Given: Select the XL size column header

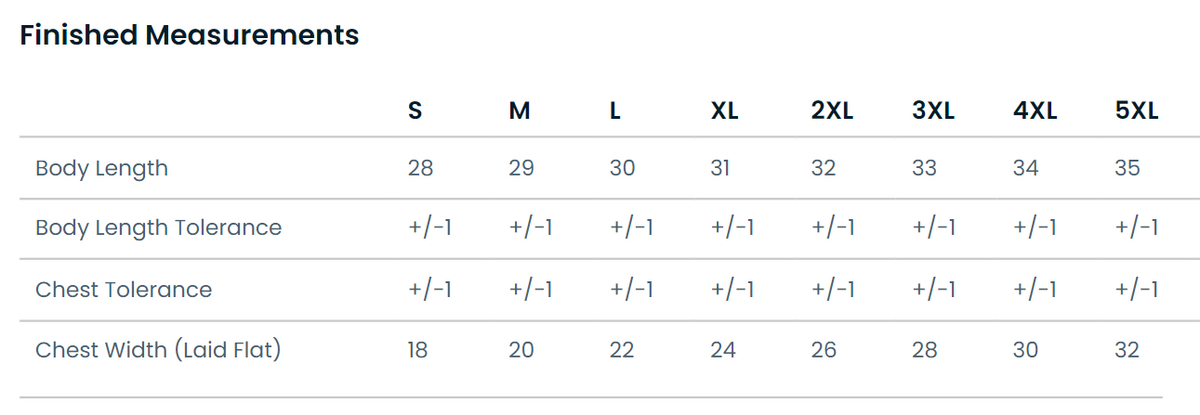Looking at the screenshot, I should coord(724,112).
